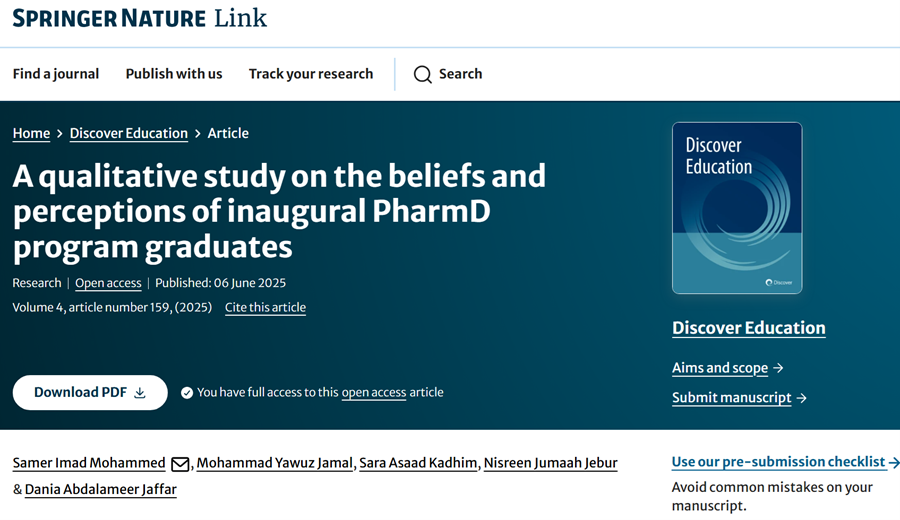
Task: Select Track your research in navigation
Action: click(311, 74)
